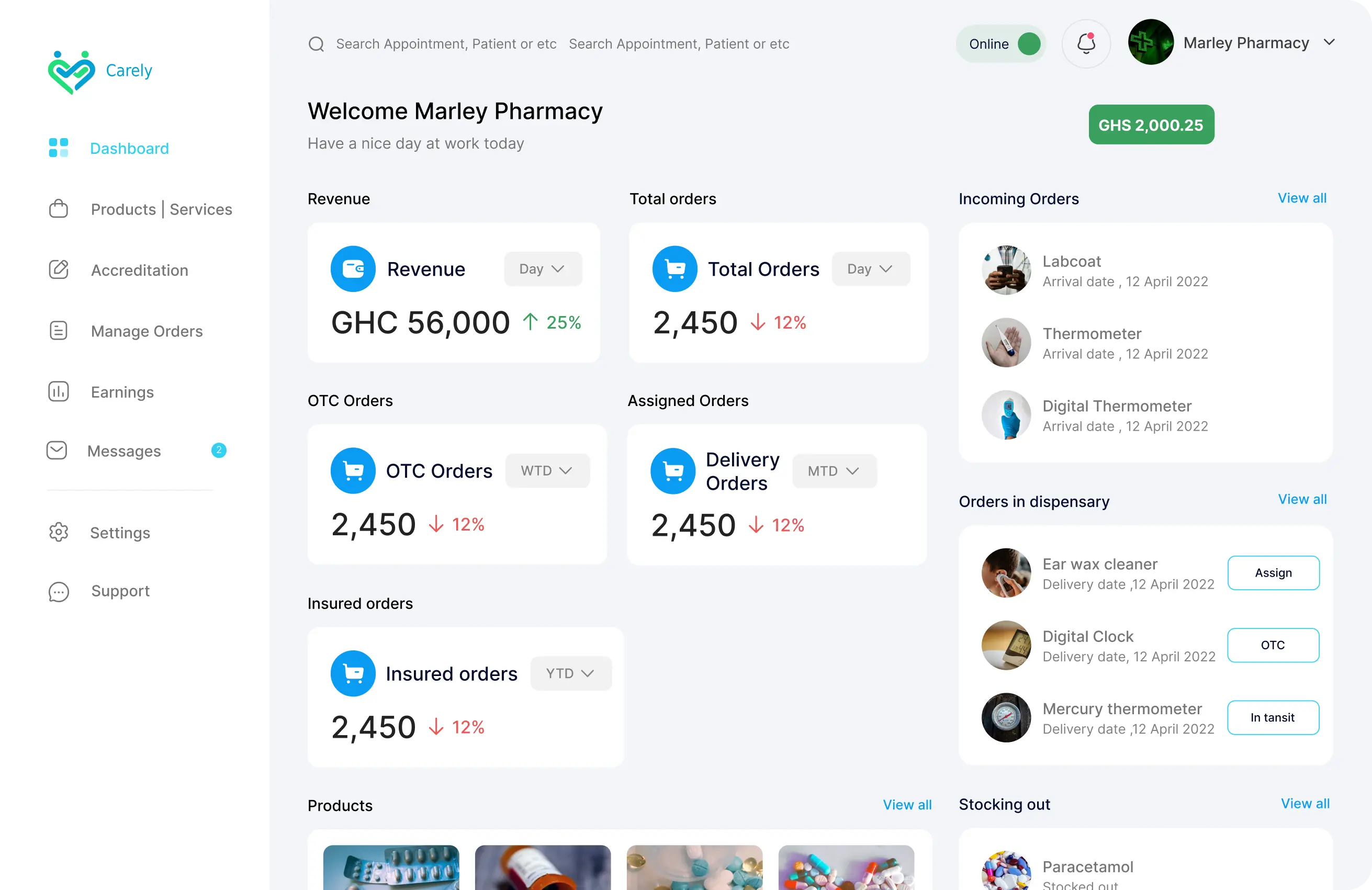The image size is (1372, 890).
Task: Click the notification bell icon
Action: (x=1086, y=44)
